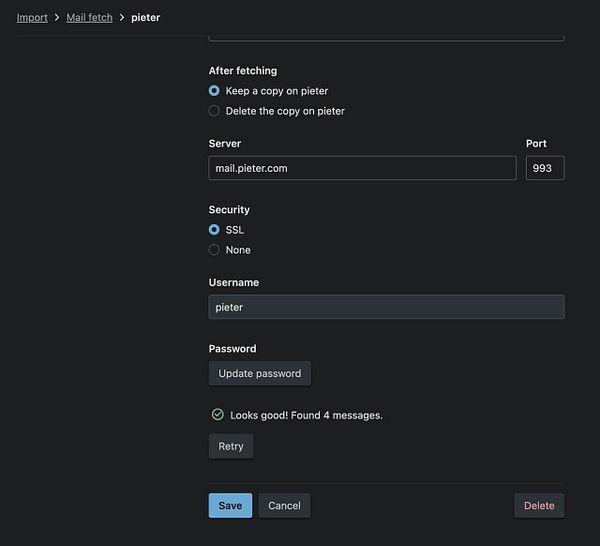
Task: Select Keep a copy on pieter
Action: 214,91
